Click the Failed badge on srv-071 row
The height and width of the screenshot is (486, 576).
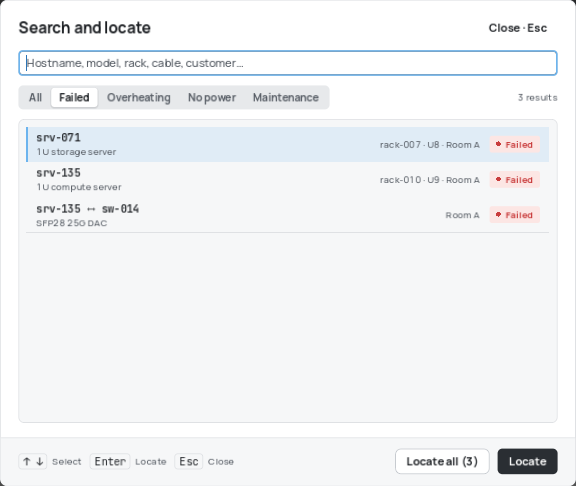point(515,145)
